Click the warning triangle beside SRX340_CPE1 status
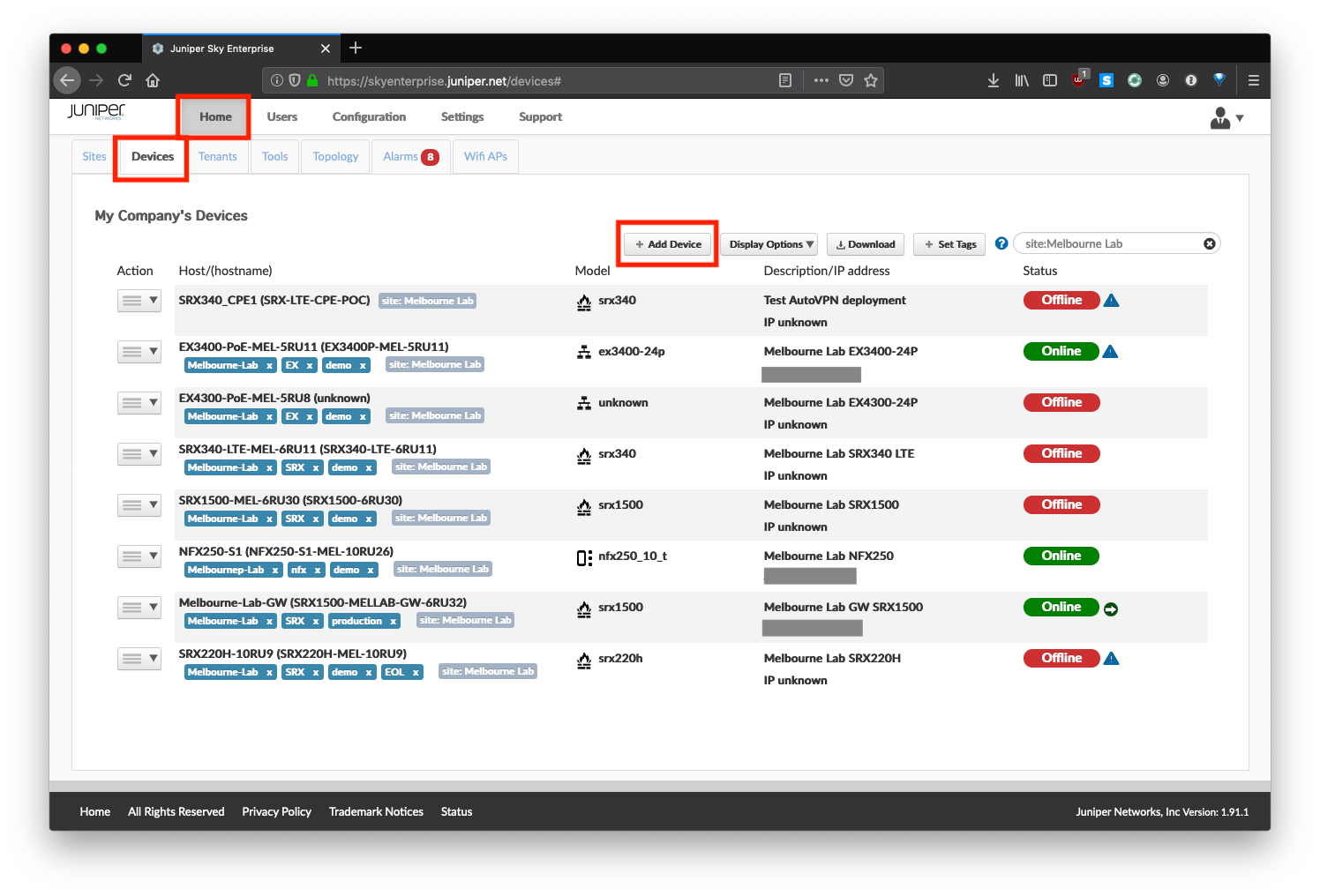The width and height of the screenshot is (1320, 896). pos(1112,301)
